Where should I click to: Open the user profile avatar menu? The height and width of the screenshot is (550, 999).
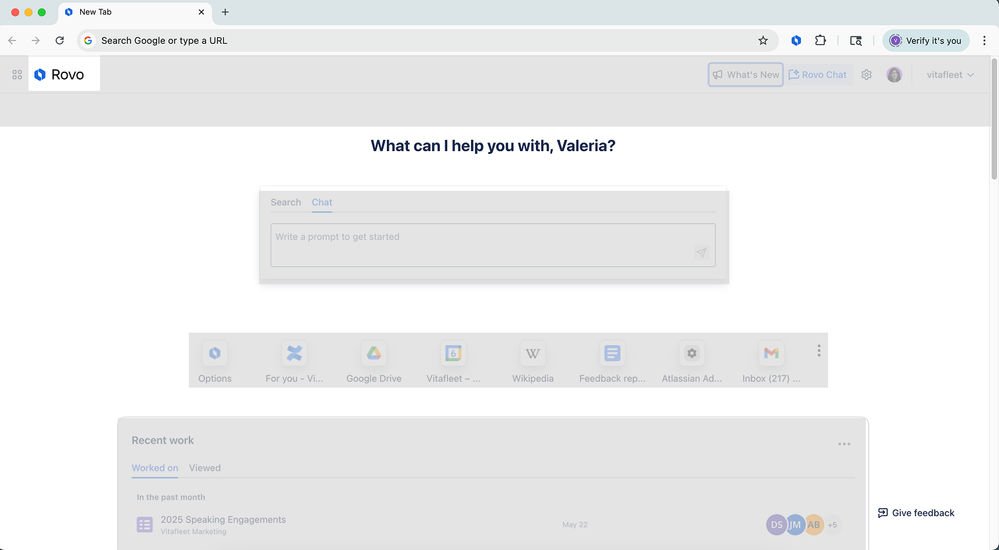[x=895, y=75]
